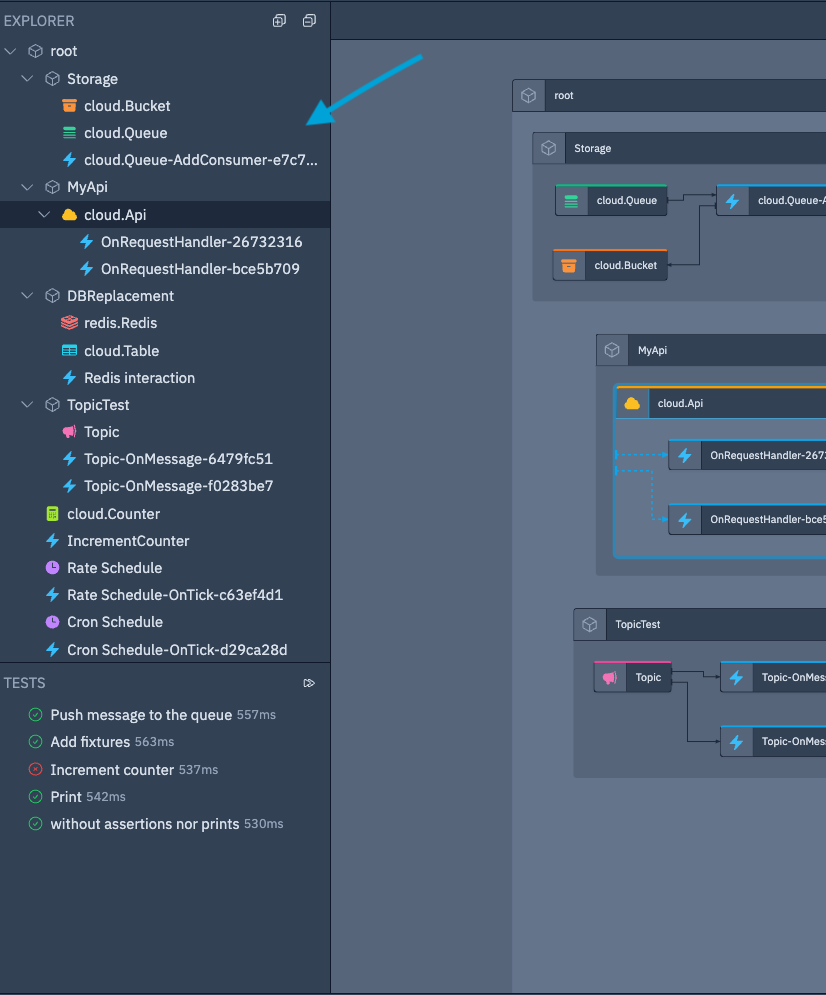Click the pink megaphone icon beside Topic
This screenshot has height=995, width=826.
pyautogui.click(x=68, y=431)
